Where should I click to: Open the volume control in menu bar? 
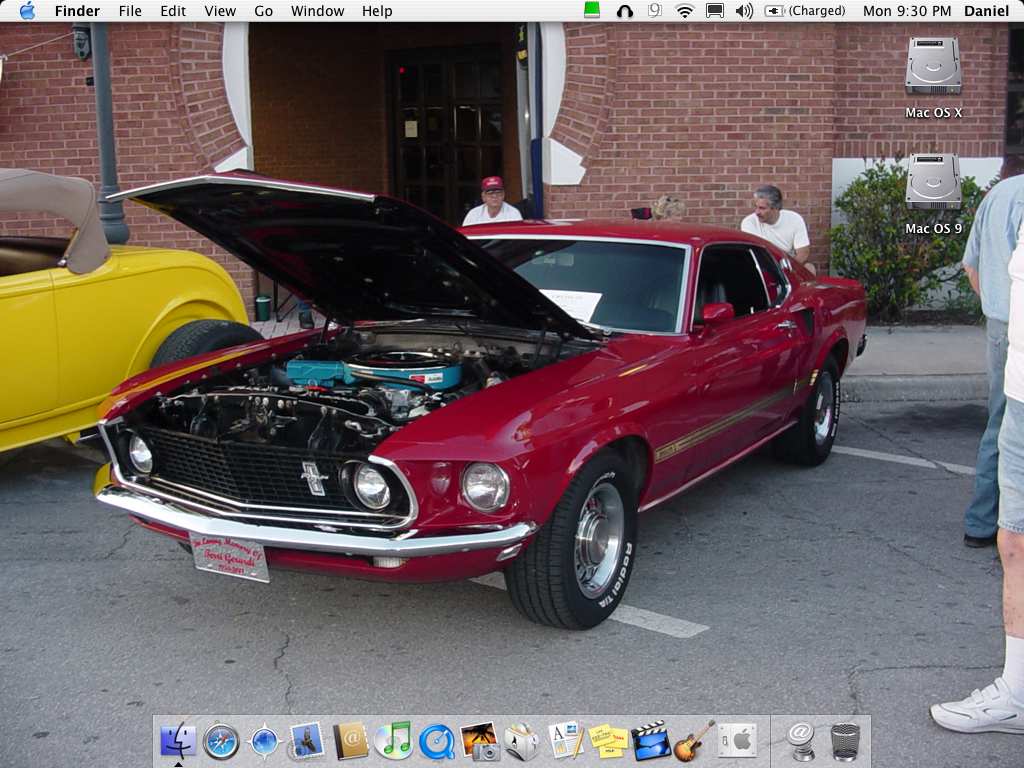coord(744,11)
